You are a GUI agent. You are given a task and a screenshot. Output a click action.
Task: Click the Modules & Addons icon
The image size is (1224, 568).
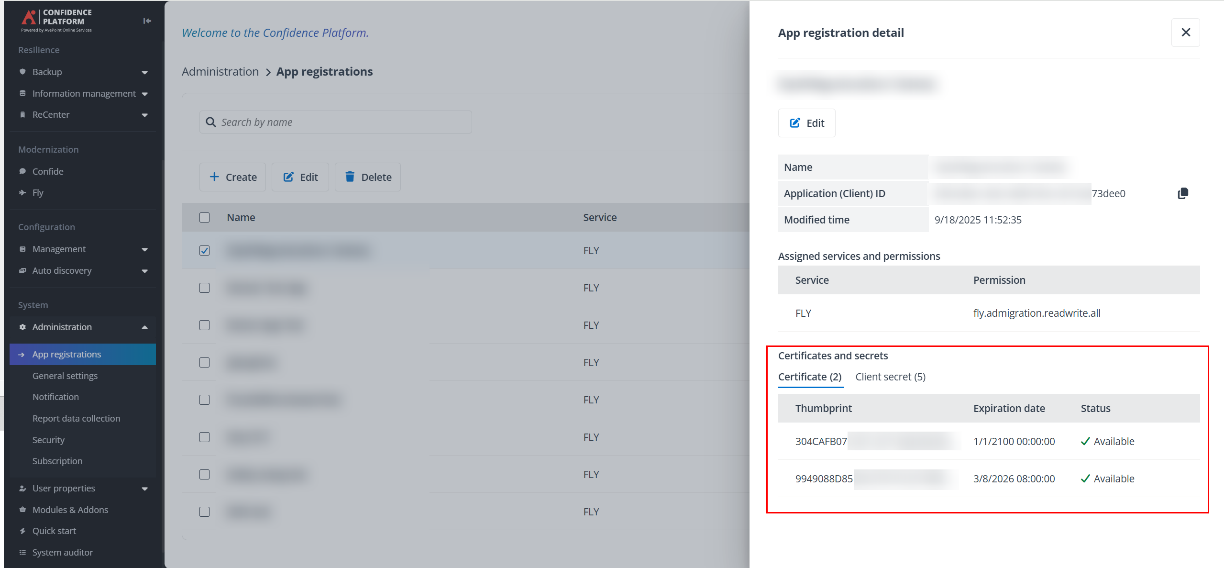(23, 510)
